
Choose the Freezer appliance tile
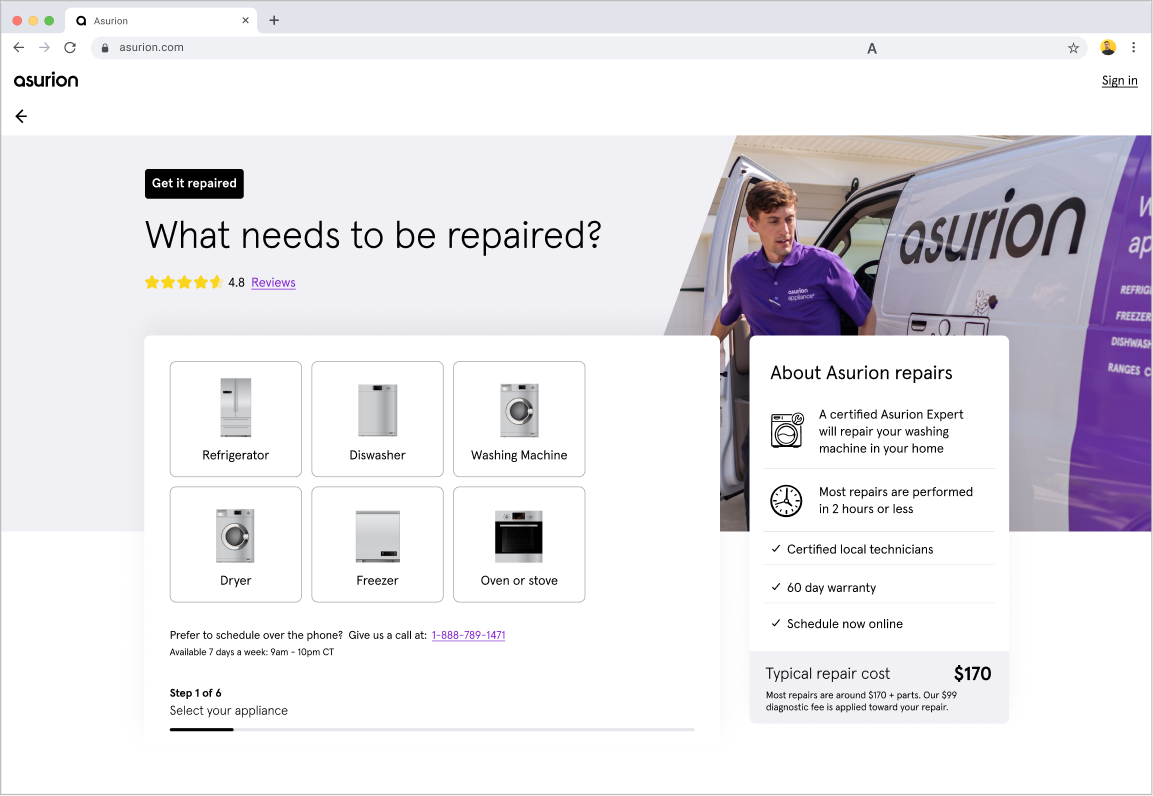(377, 544)
